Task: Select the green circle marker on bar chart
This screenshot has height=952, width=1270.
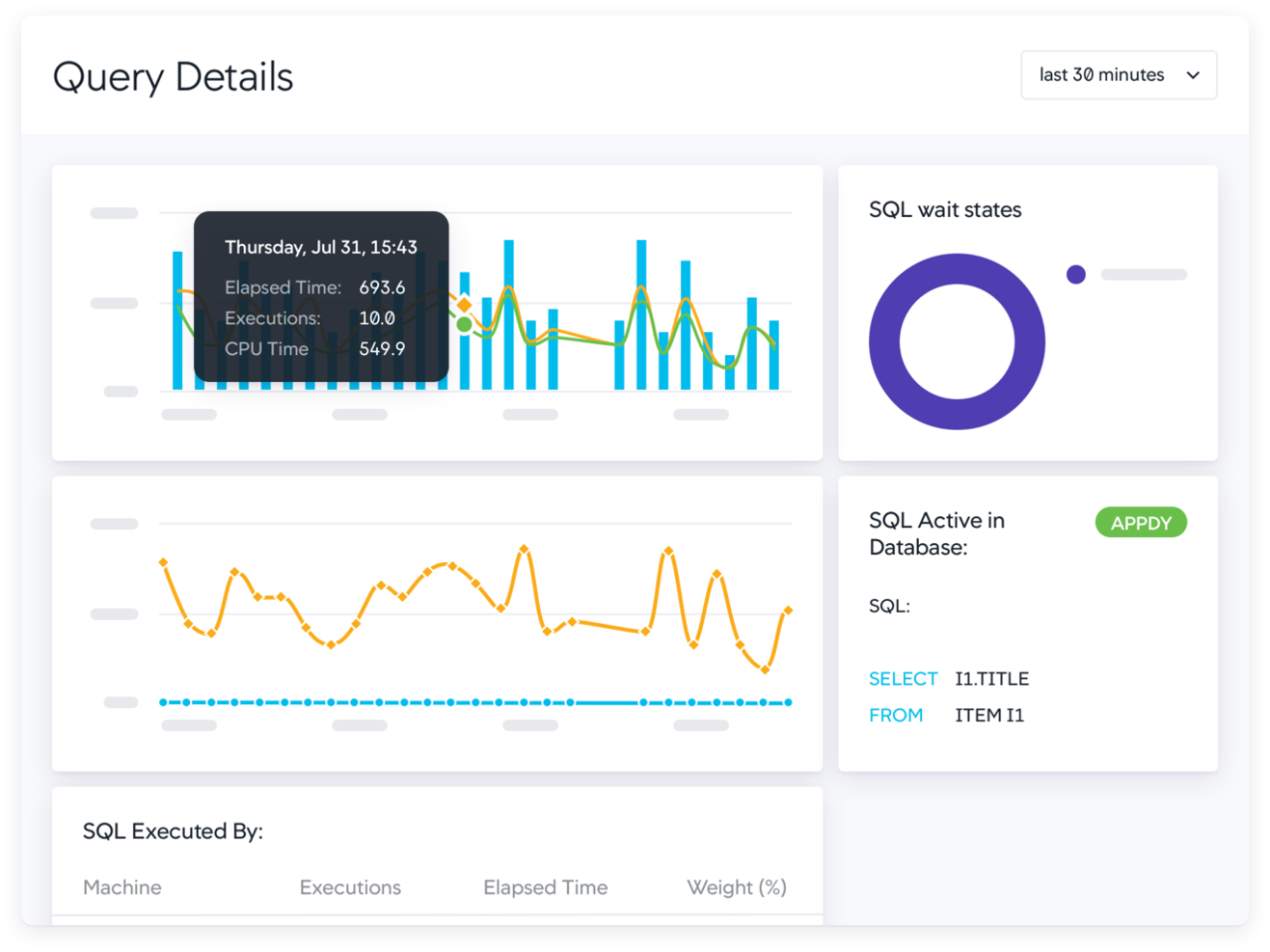Action: [463, 326]
